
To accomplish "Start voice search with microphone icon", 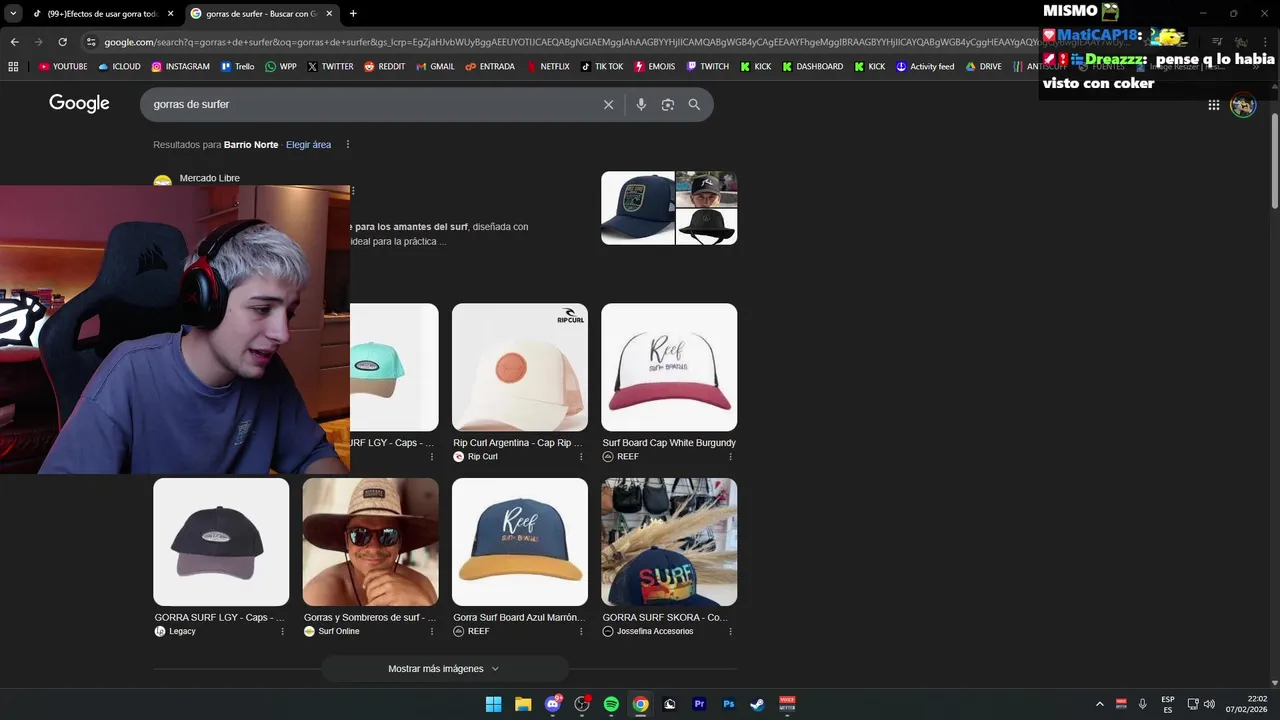I will coord(641,104).
